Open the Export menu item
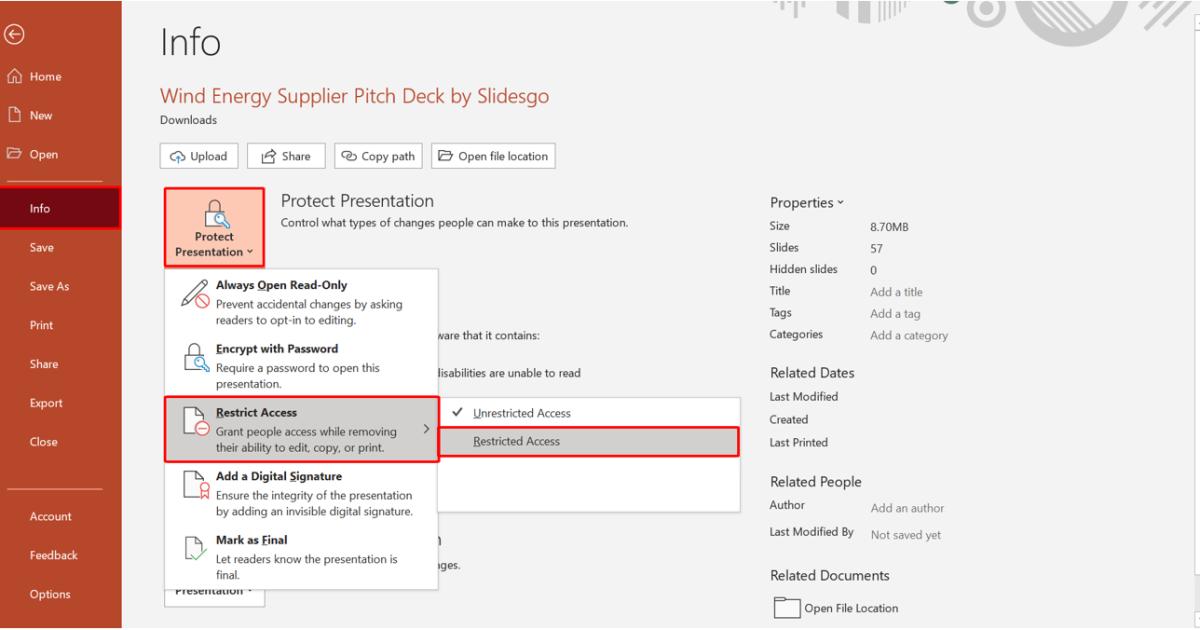The width and height of the screenshot is (1200, 630). (x=46, y=403)
